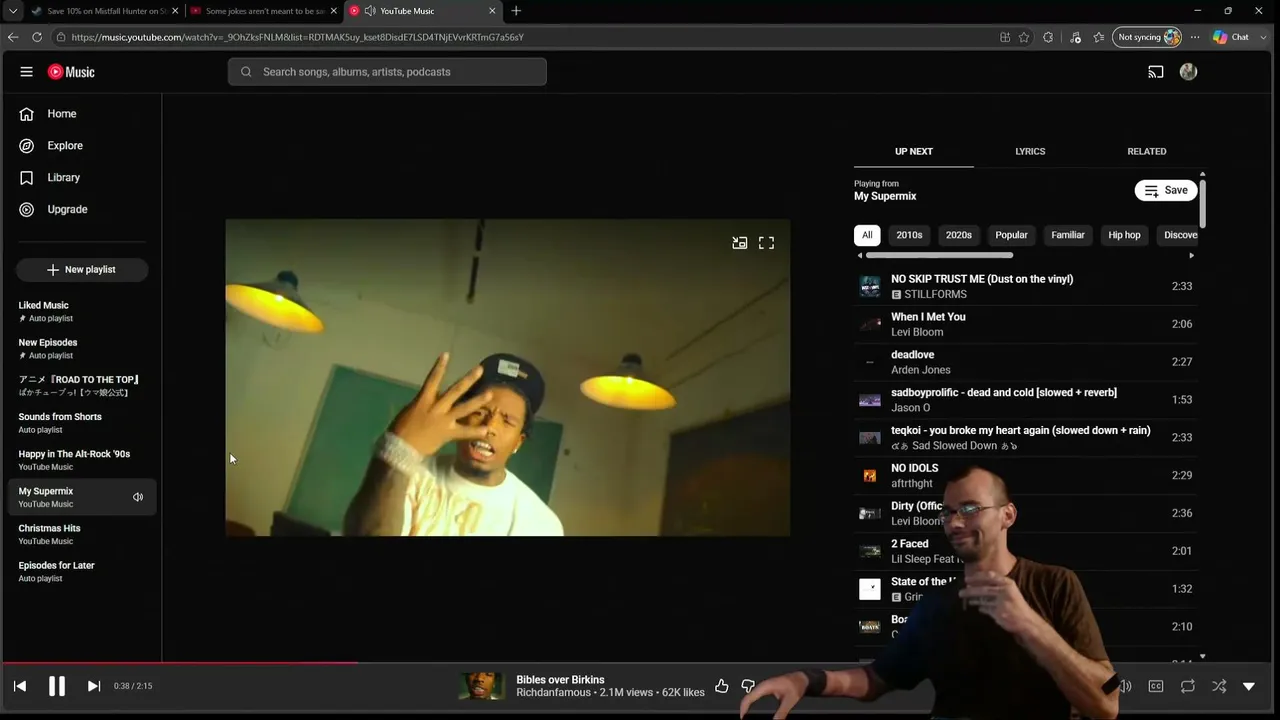Toggle closed captions in player bar
The image size is (1280, 720).
(x=1156, y=687)
